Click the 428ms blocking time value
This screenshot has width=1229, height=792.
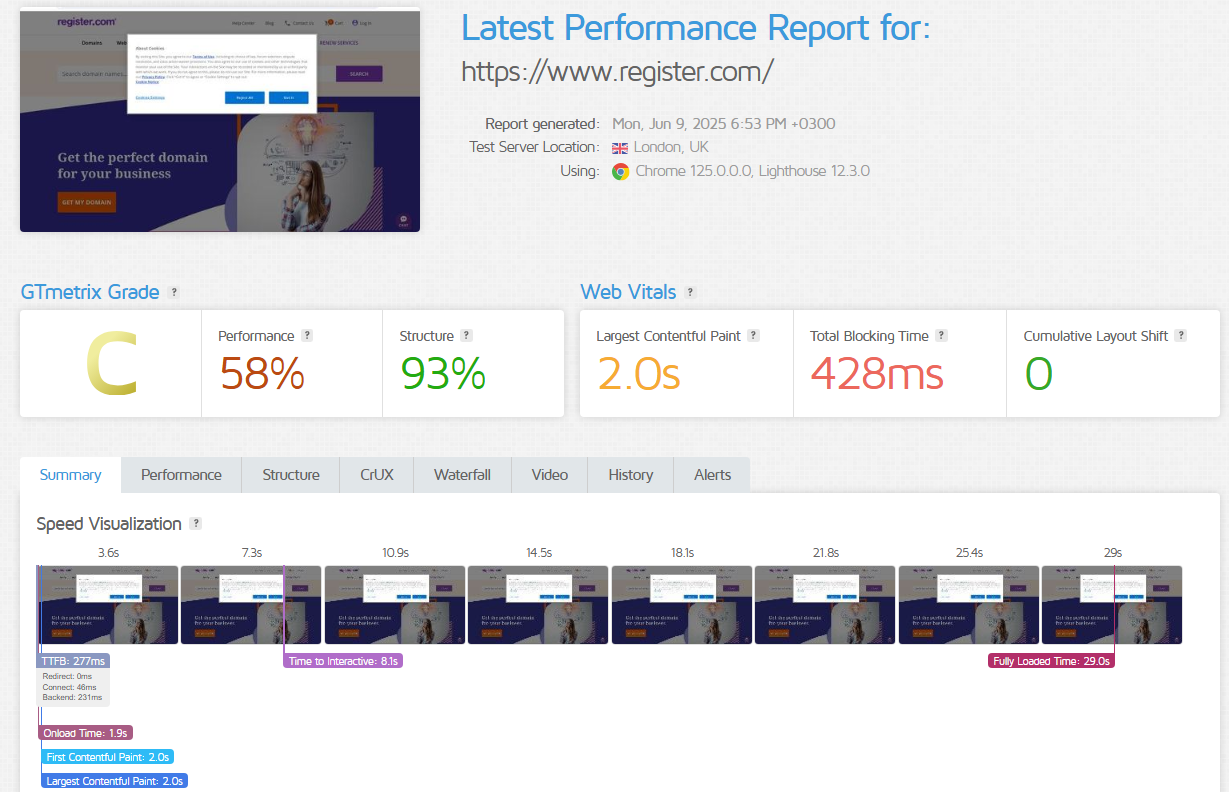pos(877,374)
